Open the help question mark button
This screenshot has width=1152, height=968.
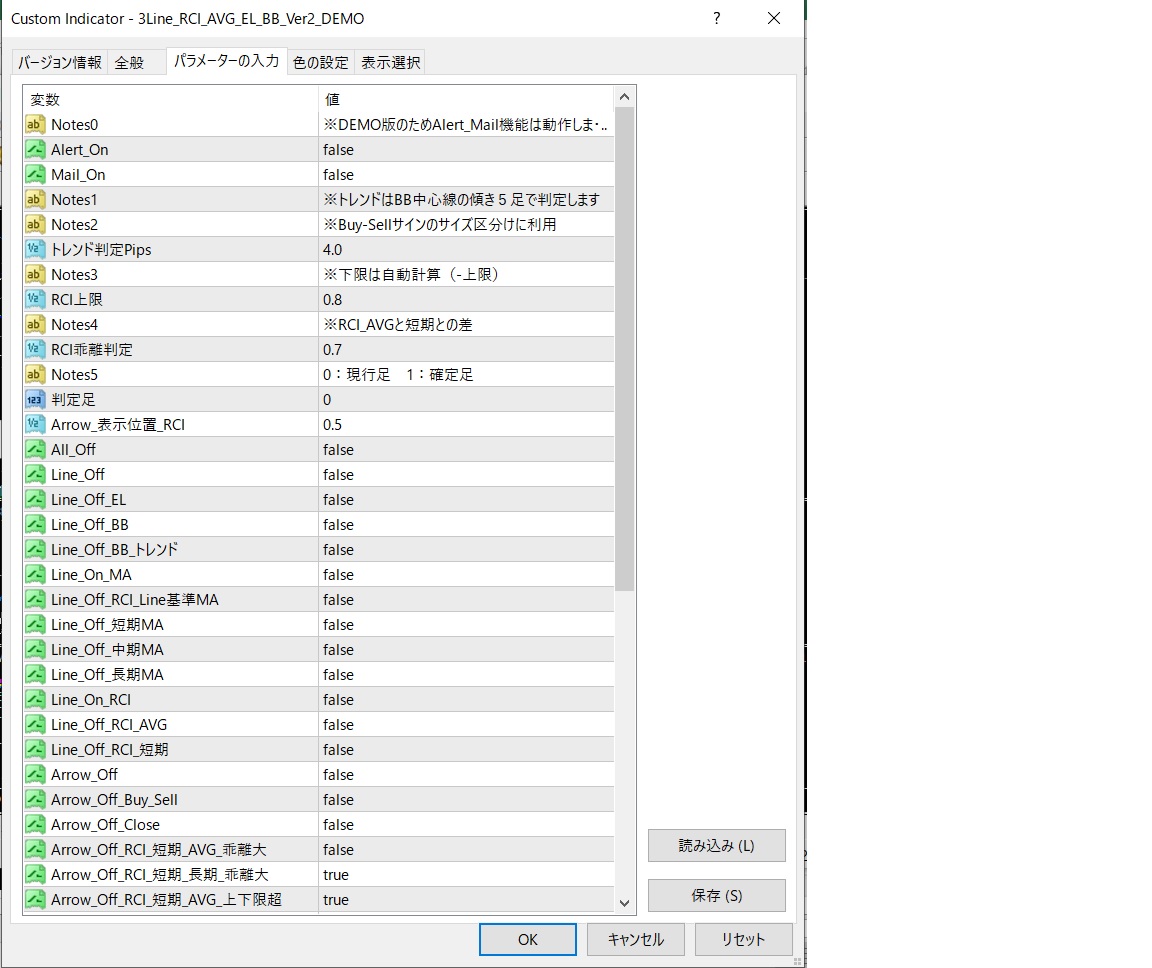(716, 18)
